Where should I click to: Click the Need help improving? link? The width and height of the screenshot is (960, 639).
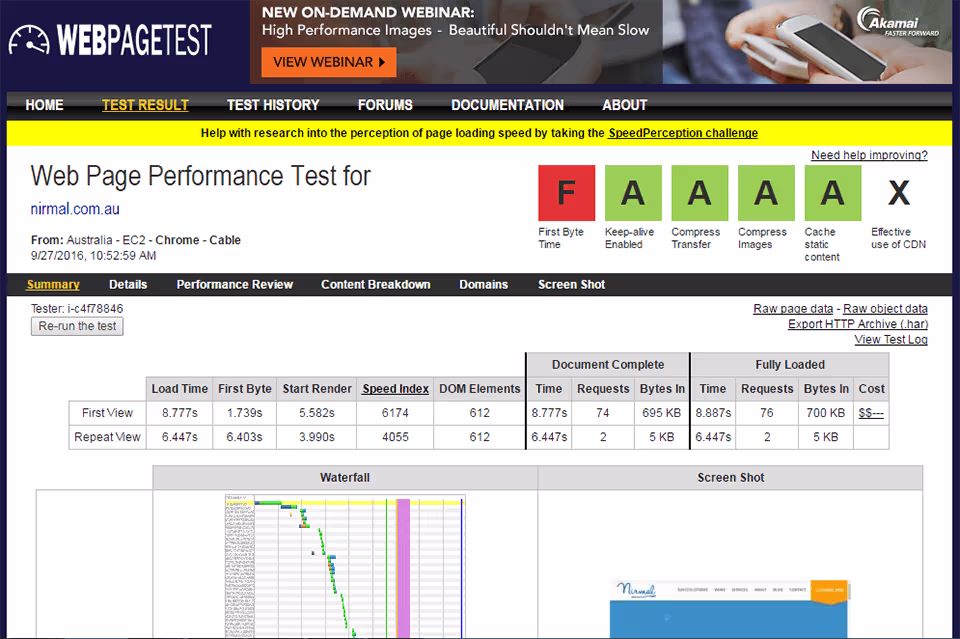(869, 155)
